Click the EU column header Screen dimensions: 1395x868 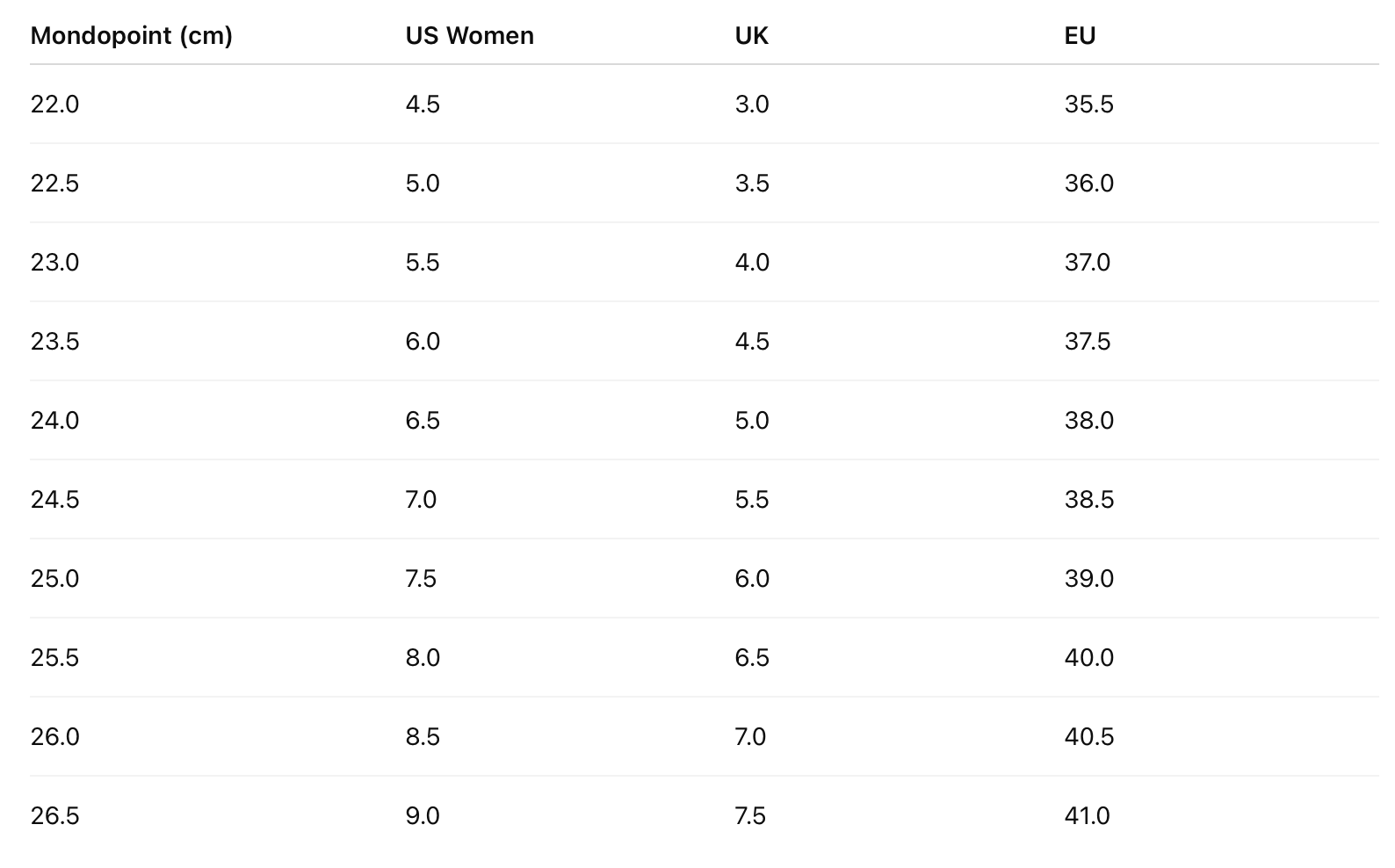point(1080,36)
